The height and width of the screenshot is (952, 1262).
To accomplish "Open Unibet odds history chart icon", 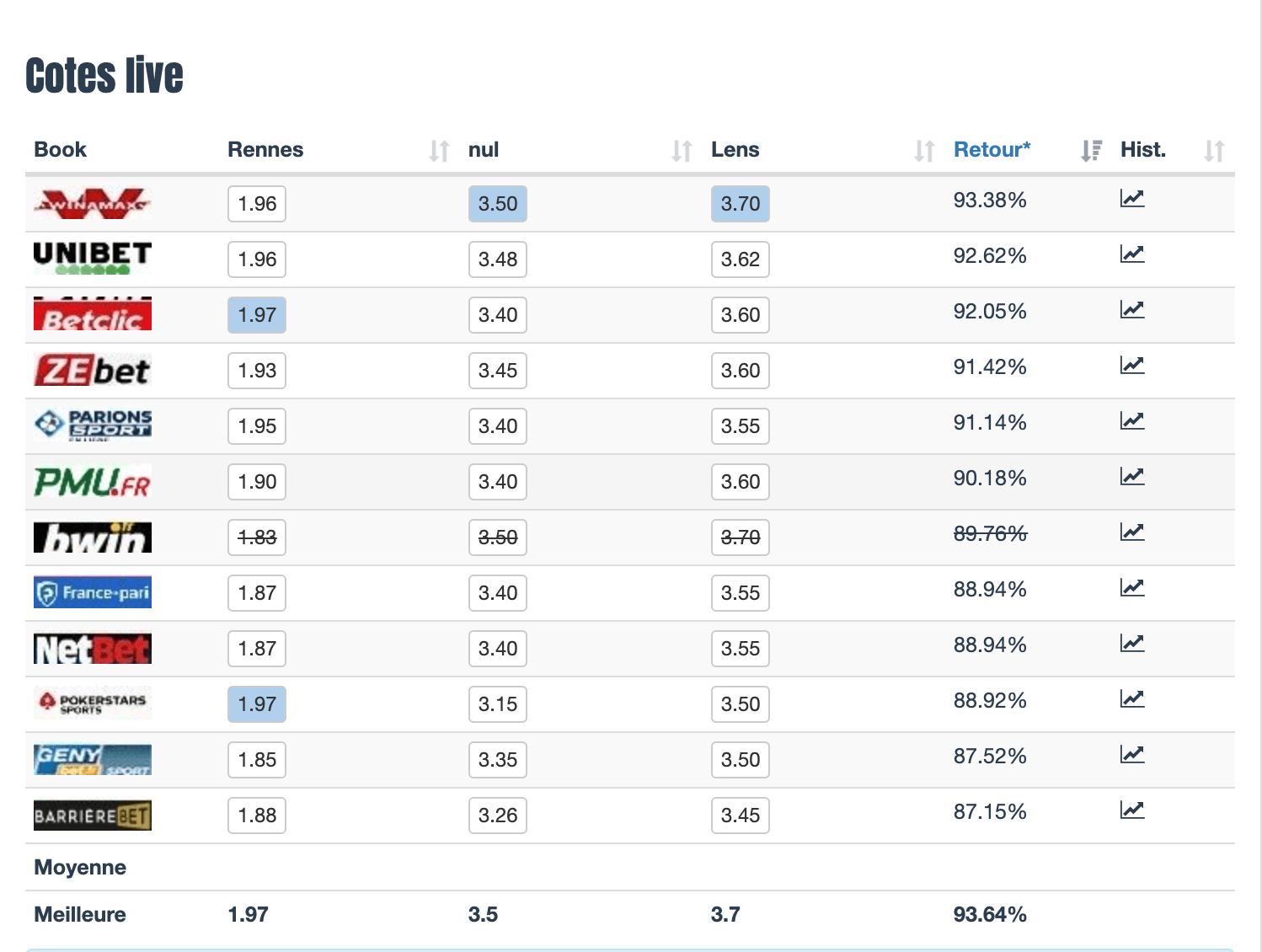I will point(1132,254).
